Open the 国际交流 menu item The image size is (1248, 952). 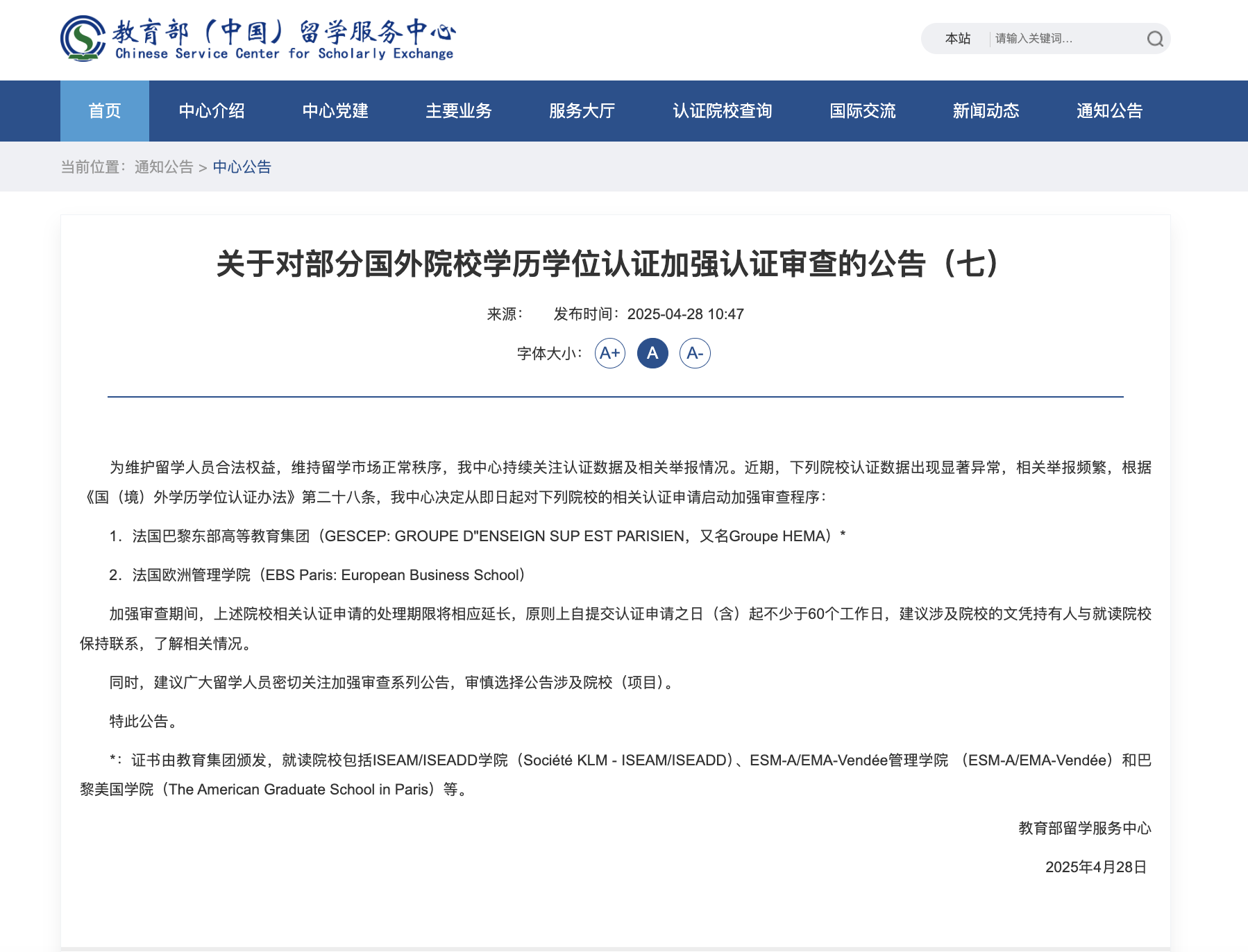[863, 111]
